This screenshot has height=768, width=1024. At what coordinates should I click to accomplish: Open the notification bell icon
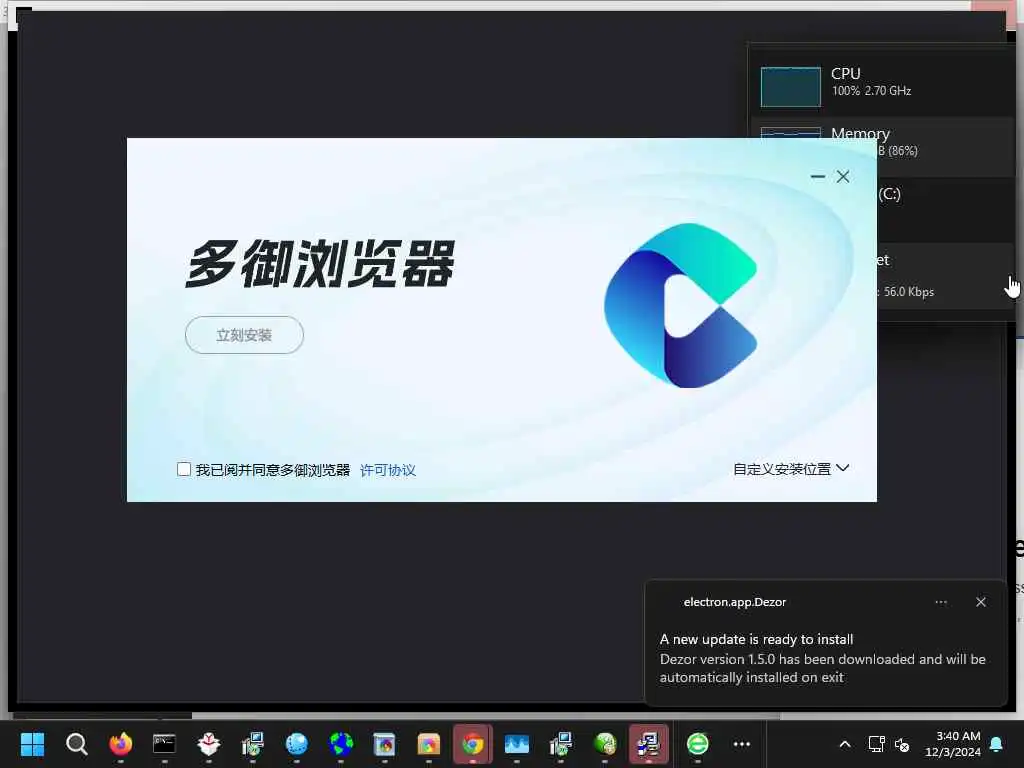[997, 744]
